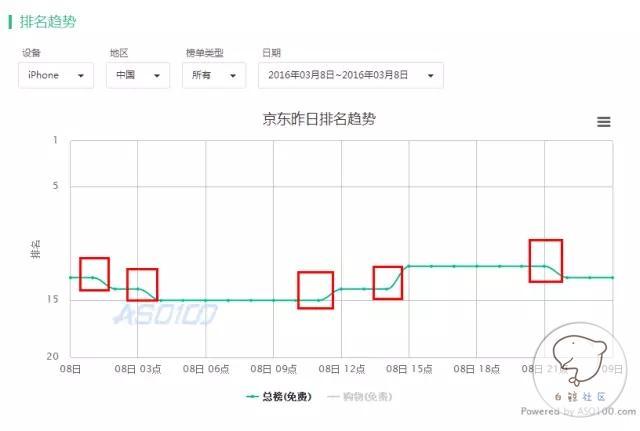Image resolution: width=640 pixels, height=431 pixels.
Task: Toggle the 购物(免费) legend series
Action: (x=360, y=396)
